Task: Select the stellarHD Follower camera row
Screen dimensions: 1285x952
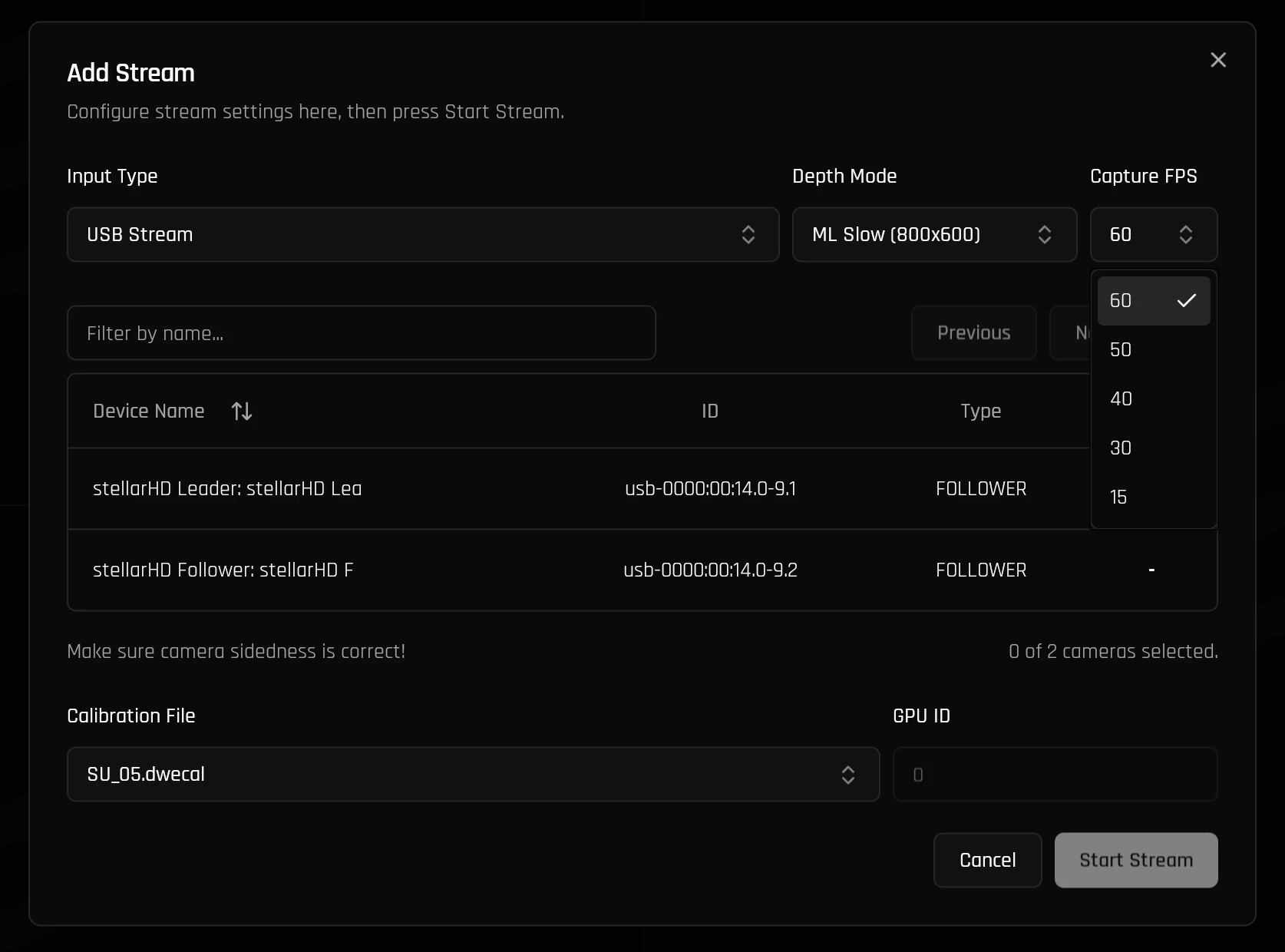Action: [461, 570]
